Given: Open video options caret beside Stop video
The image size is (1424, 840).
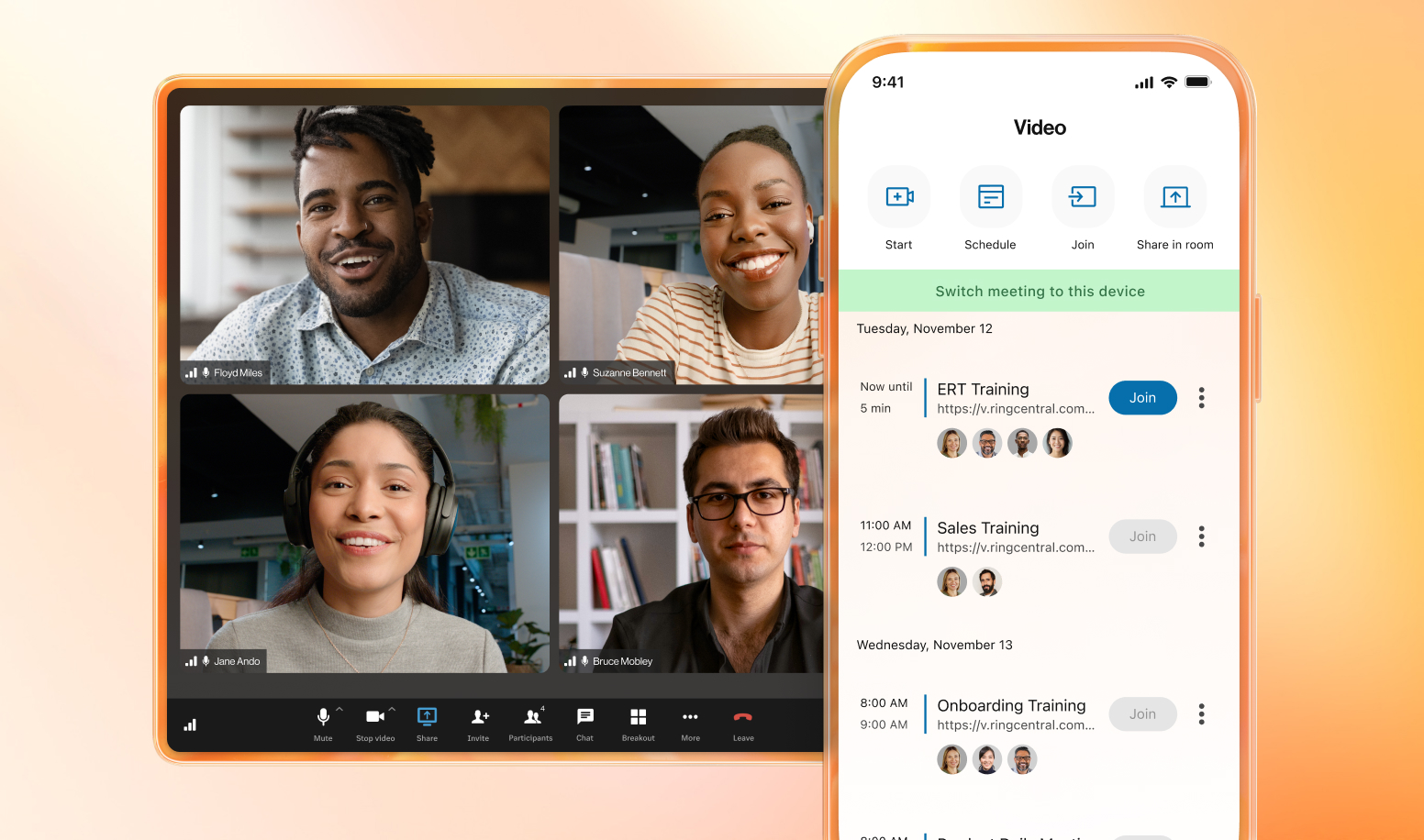Looking at the screenshot, I should [x=393, y=709].
